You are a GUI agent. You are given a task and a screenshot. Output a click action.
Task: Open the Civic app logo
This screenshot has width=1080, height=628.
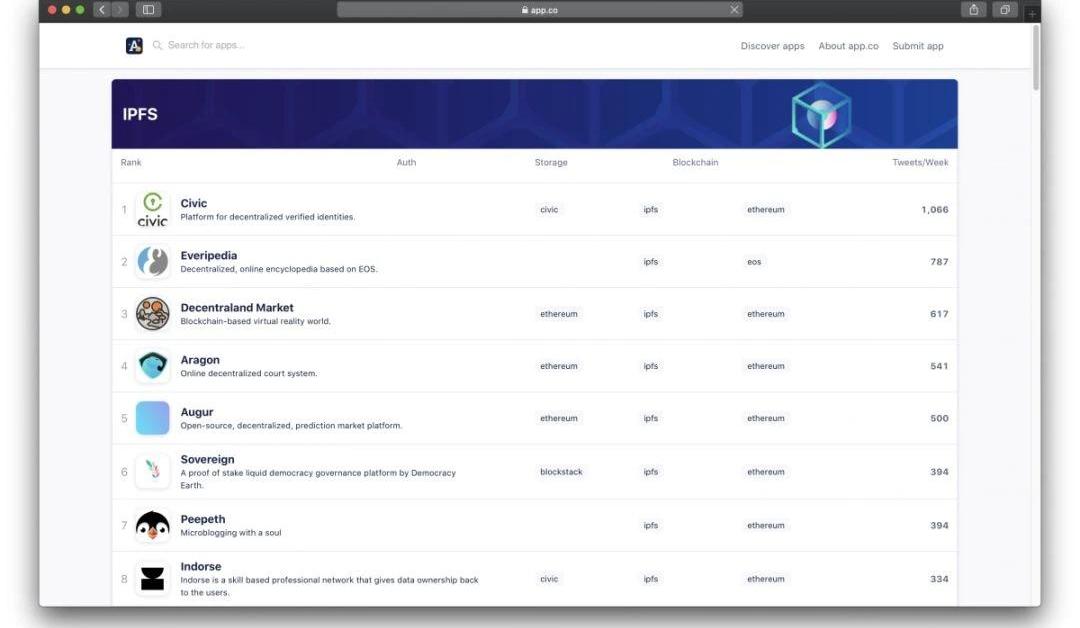point(152,209)
